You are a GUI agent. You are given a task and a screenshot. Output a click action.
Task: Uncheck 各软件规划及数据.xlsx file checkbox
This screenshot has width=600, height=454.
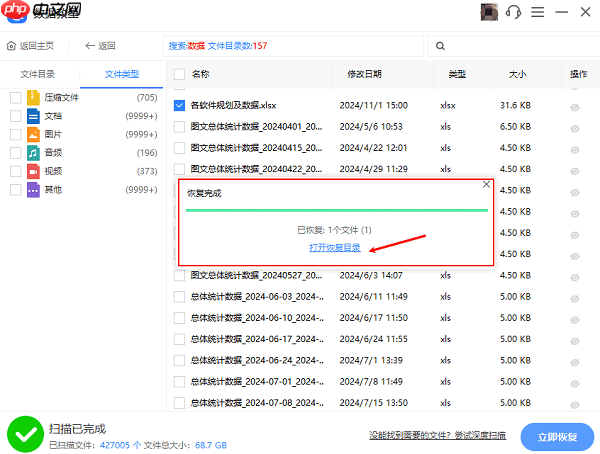click(179, 105)
